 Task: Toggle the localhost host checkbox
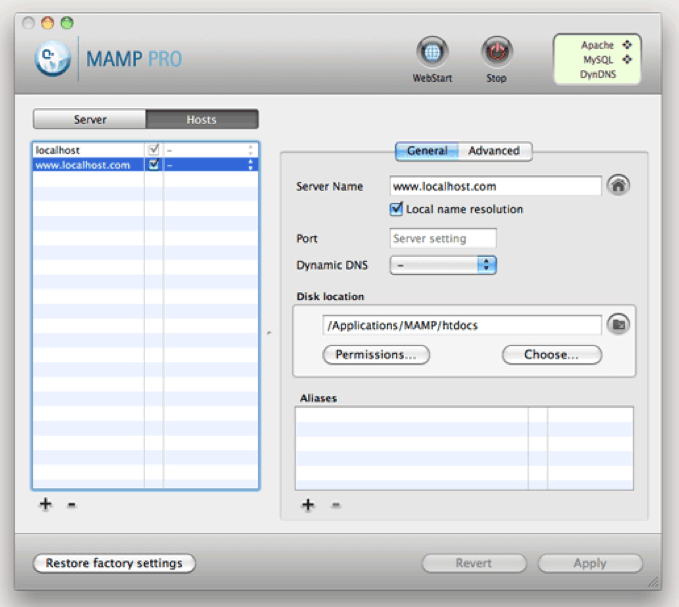point(153,150)
